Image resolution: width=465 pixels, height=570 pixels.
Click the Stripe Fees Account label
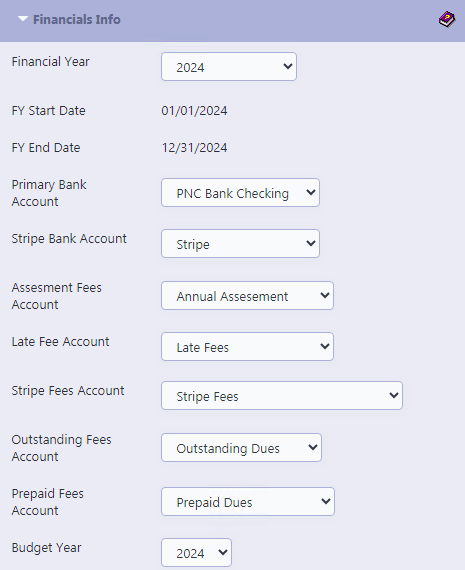pos(68,391)
